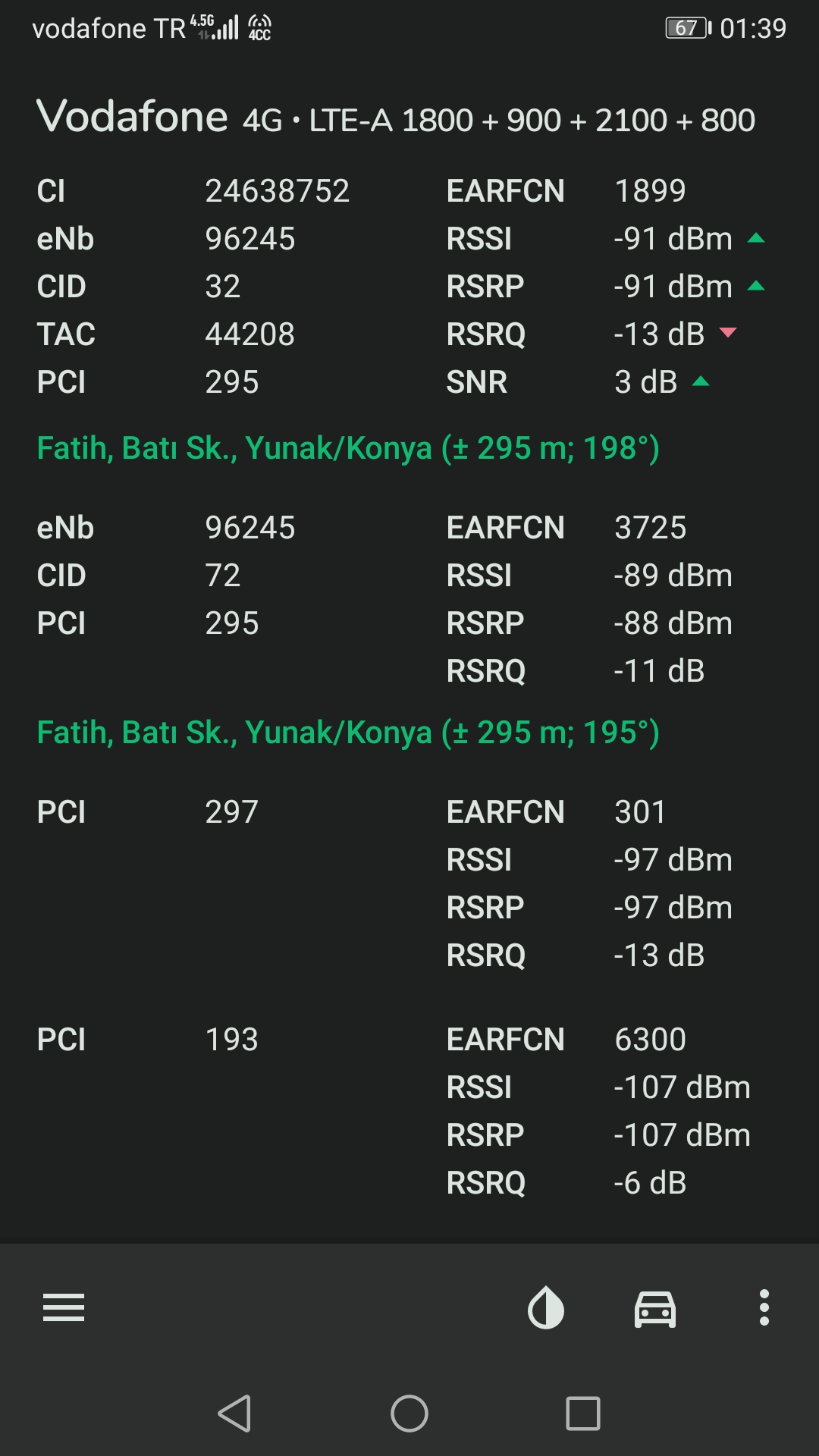Select the Vodafone operator header
This screenshot has height=1456, width=819.
pyautogui.click(x=132, y=117)
